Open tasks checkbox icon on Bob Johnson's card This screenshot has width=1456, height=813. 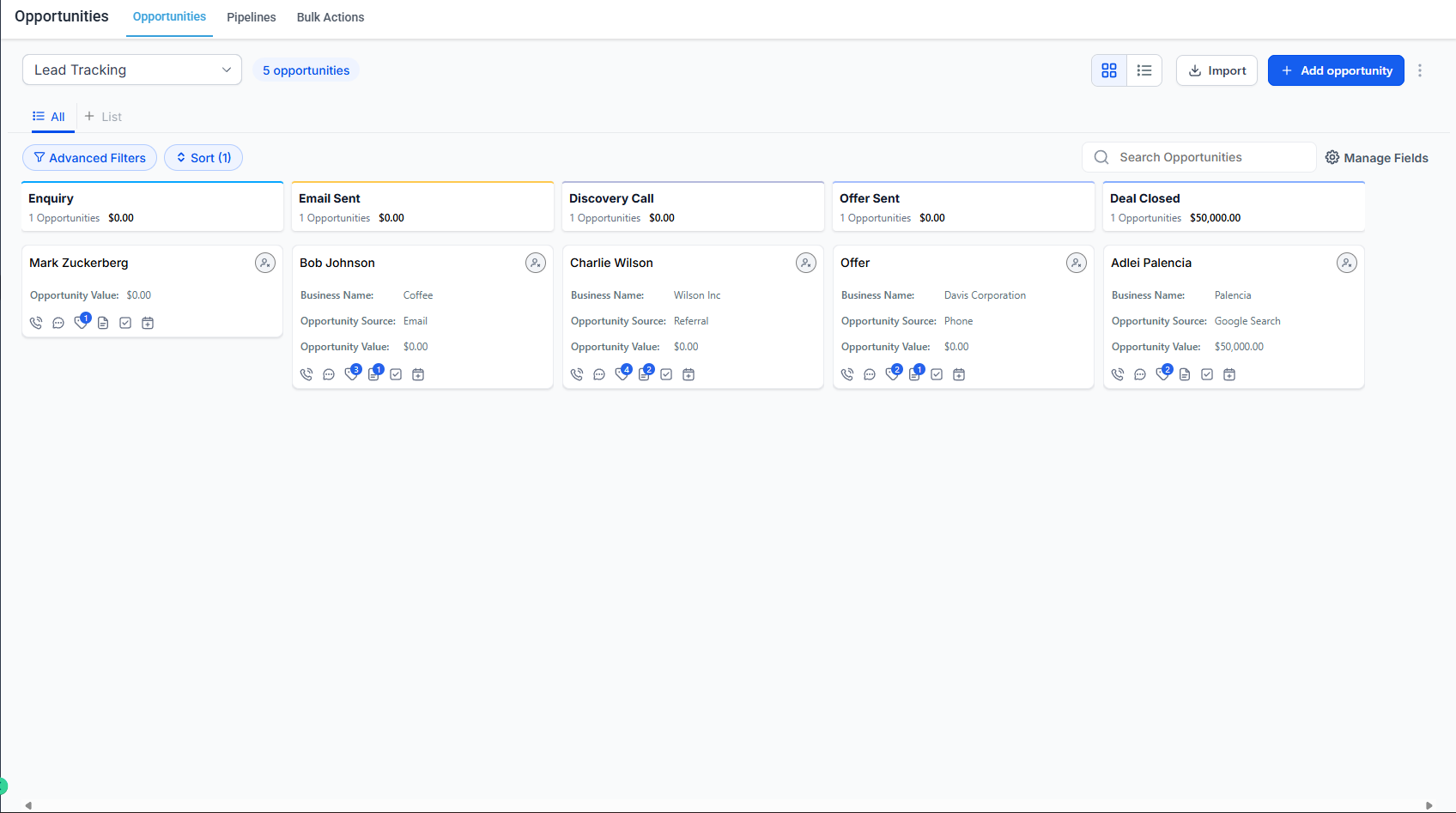396,373
